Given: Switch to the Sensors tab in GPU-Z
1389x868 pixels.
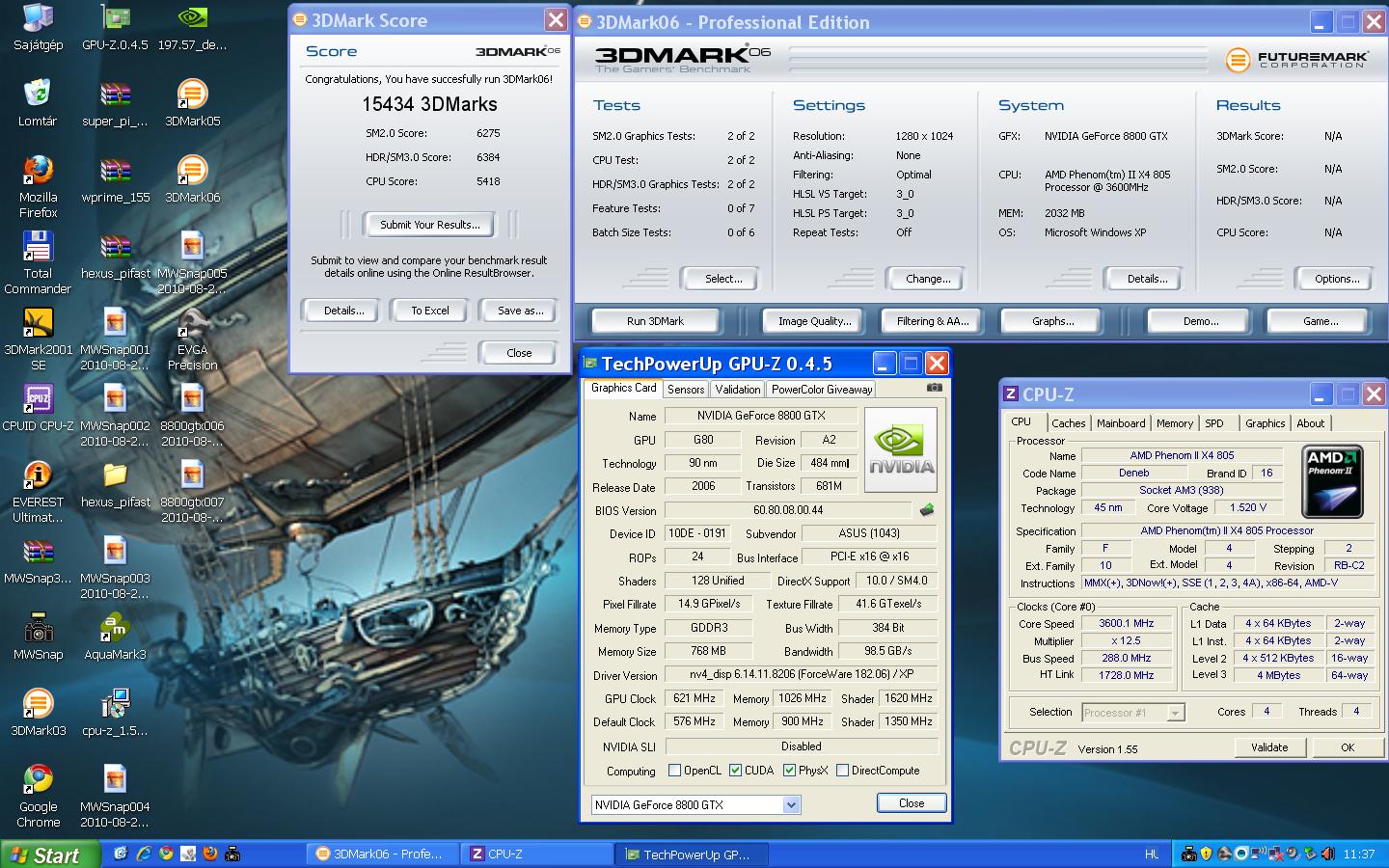Looking at the screenshot, I should click(x=686, y=390).
